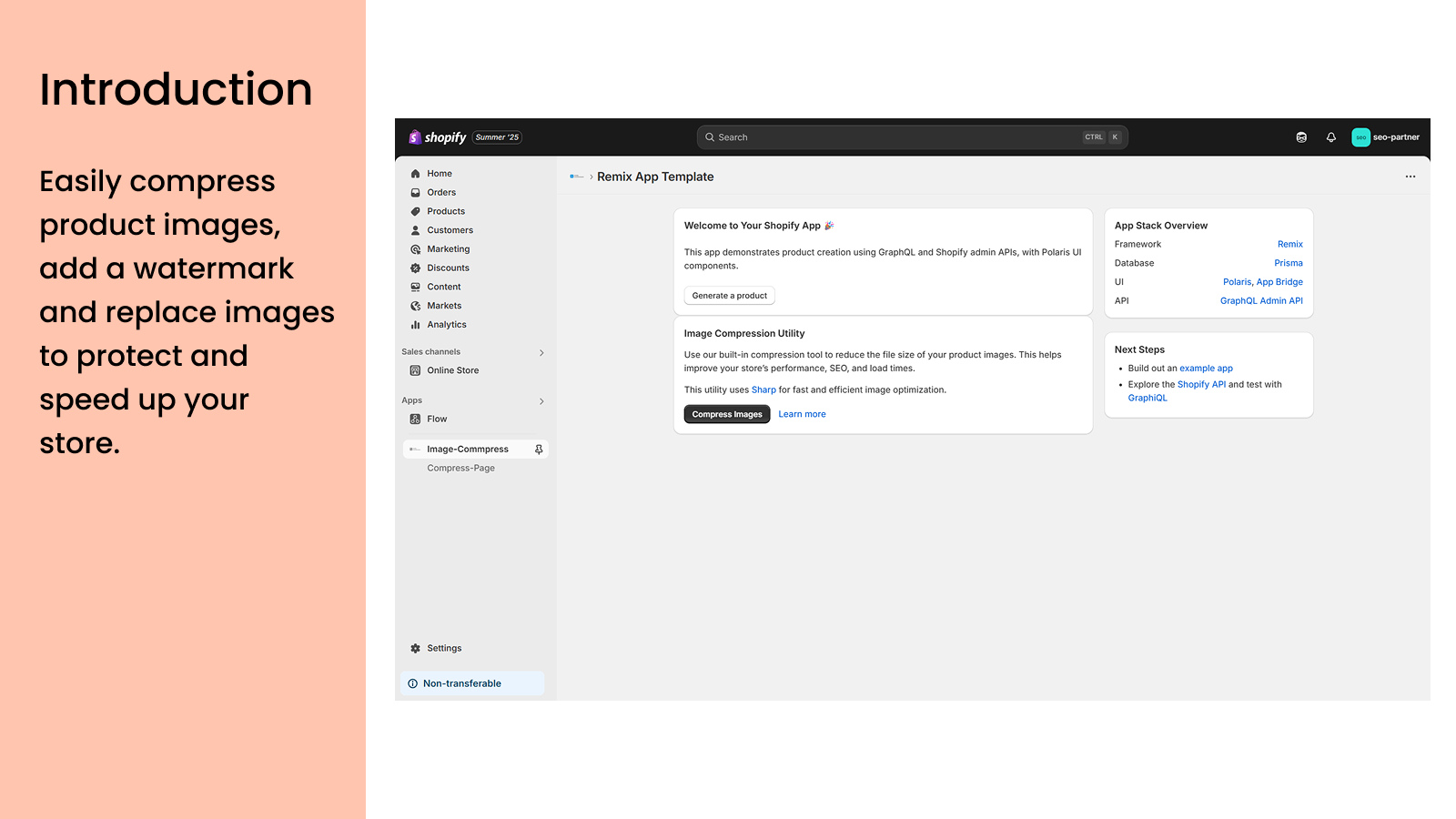Screen dimensions: 1456x819
Task: Open the App Bridge link
Action: tap(1279, 282)
